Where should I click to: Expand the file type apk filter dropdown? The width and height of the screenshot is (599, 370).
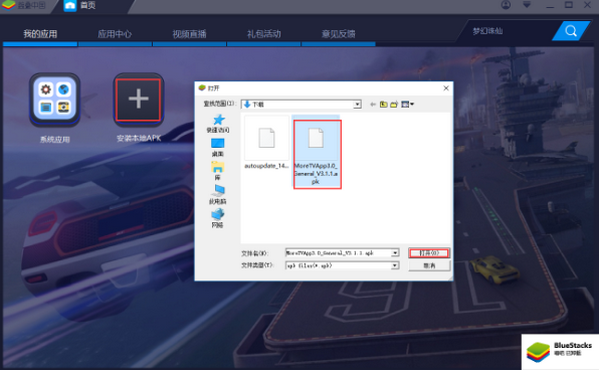tap(395, 265)
